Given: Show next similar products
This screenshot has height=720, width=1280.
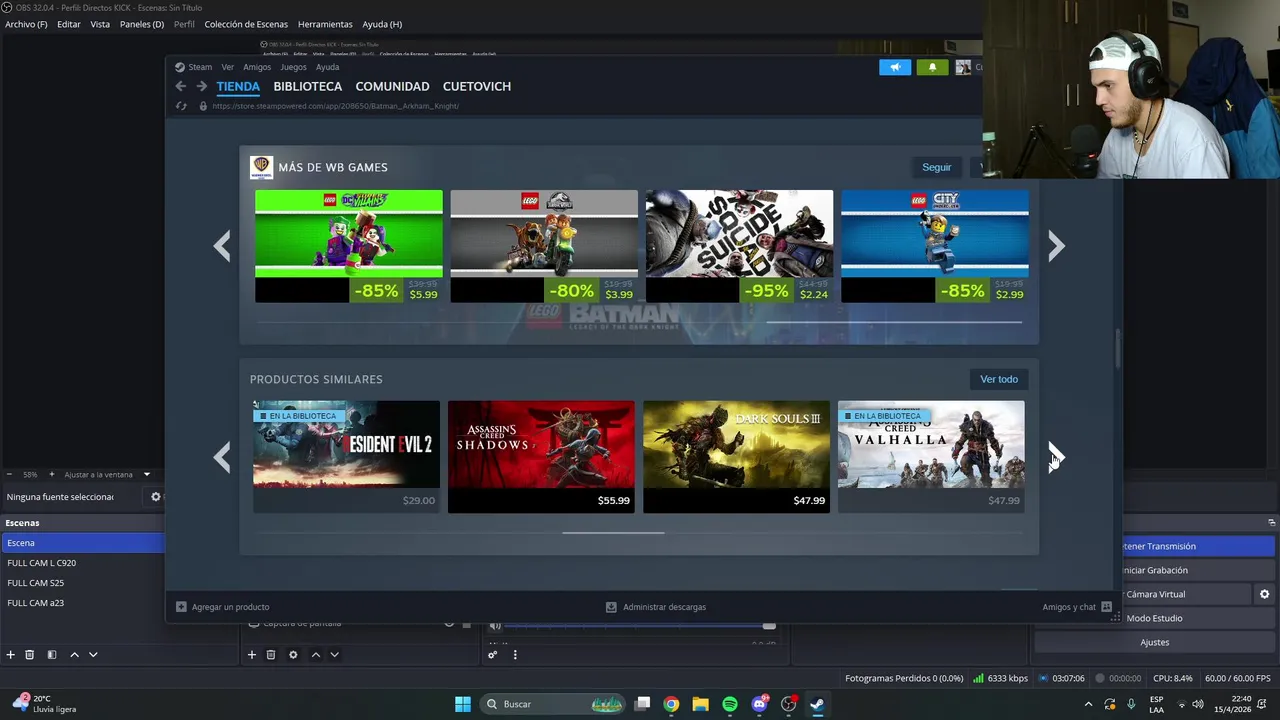Looking at the screenshot, I should coord(1056,457).
